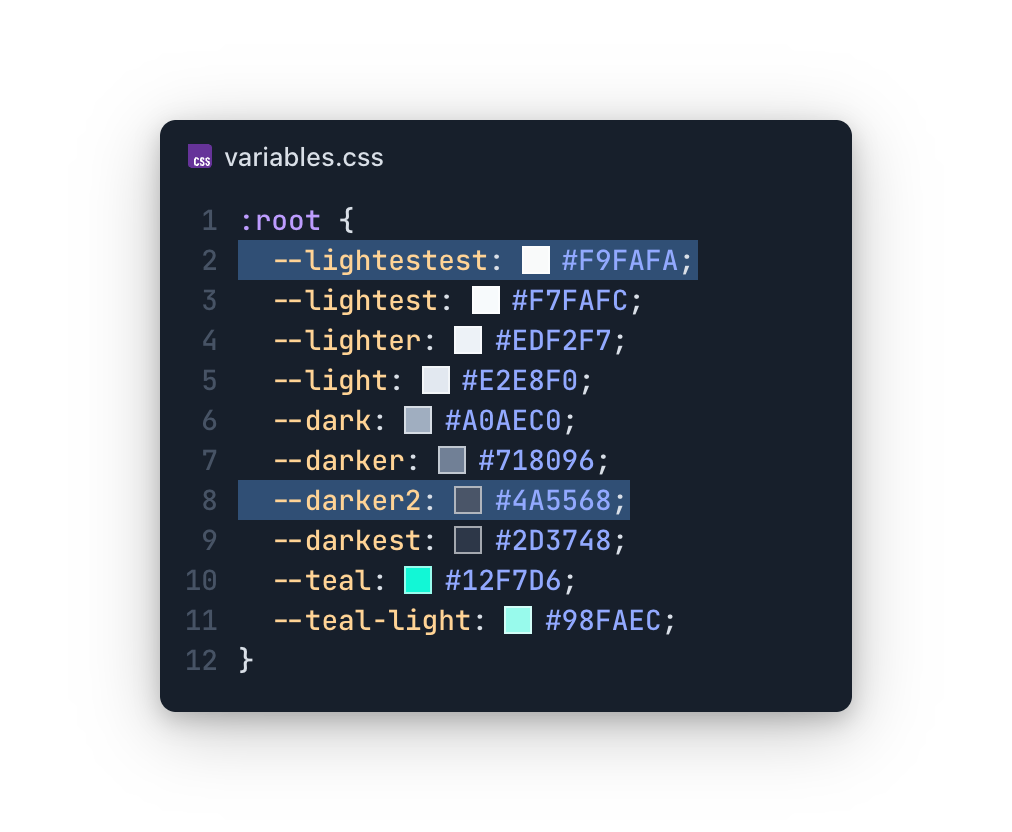
Task: Click the #4A5568 darker2 color swatch
Action: click(x=468, y=500)
